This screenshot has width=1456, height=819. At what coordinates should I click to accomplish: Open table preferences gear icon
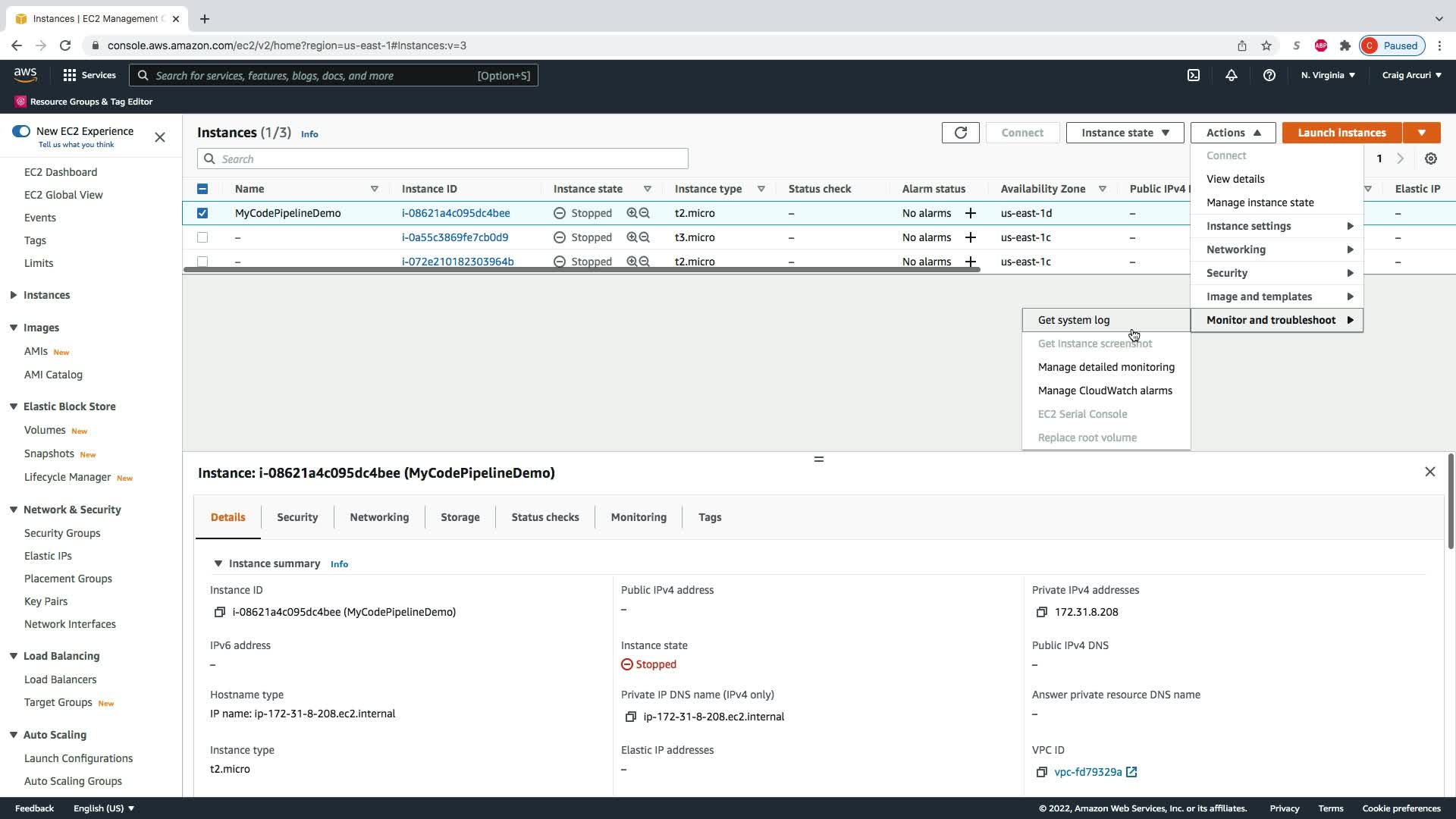(1430, 158)
